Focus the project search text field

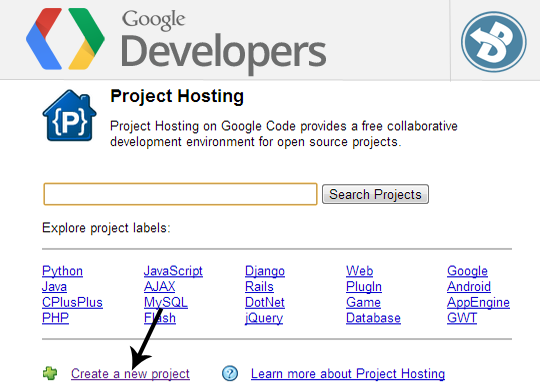tap(180, 194)
